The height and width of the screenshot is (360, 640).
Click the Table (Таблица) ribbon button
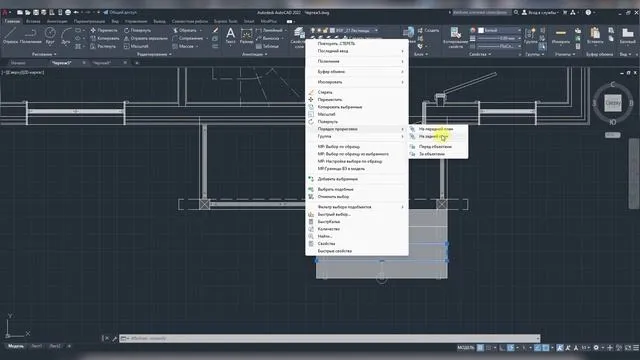(267, 46)
